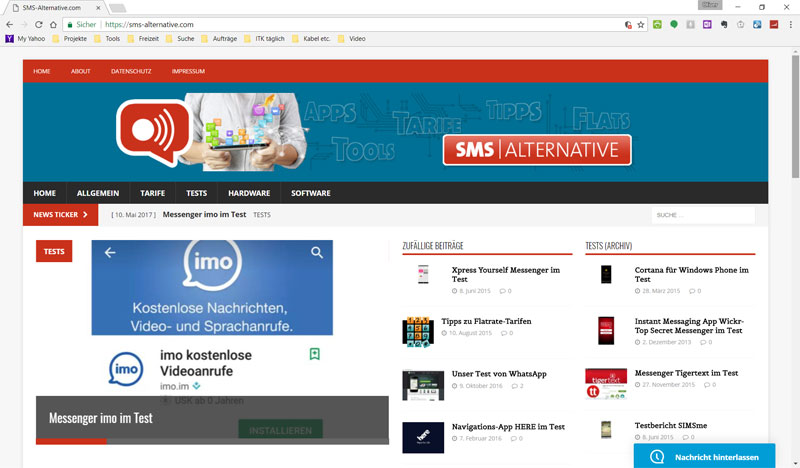Click the back arrow on the imo slider image

(110, 252)
